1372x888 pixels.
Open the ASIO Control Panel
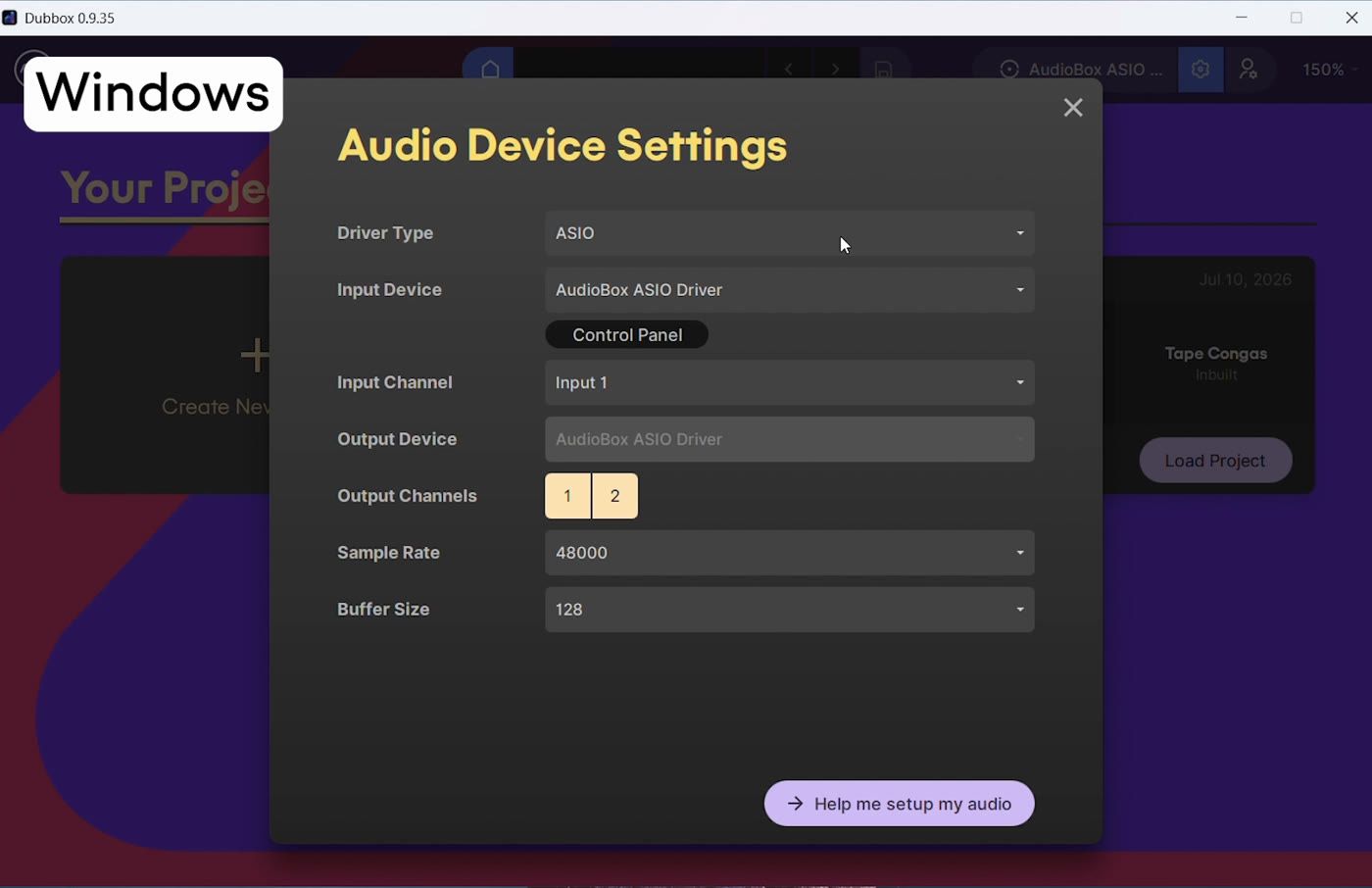tap(627, 335)
